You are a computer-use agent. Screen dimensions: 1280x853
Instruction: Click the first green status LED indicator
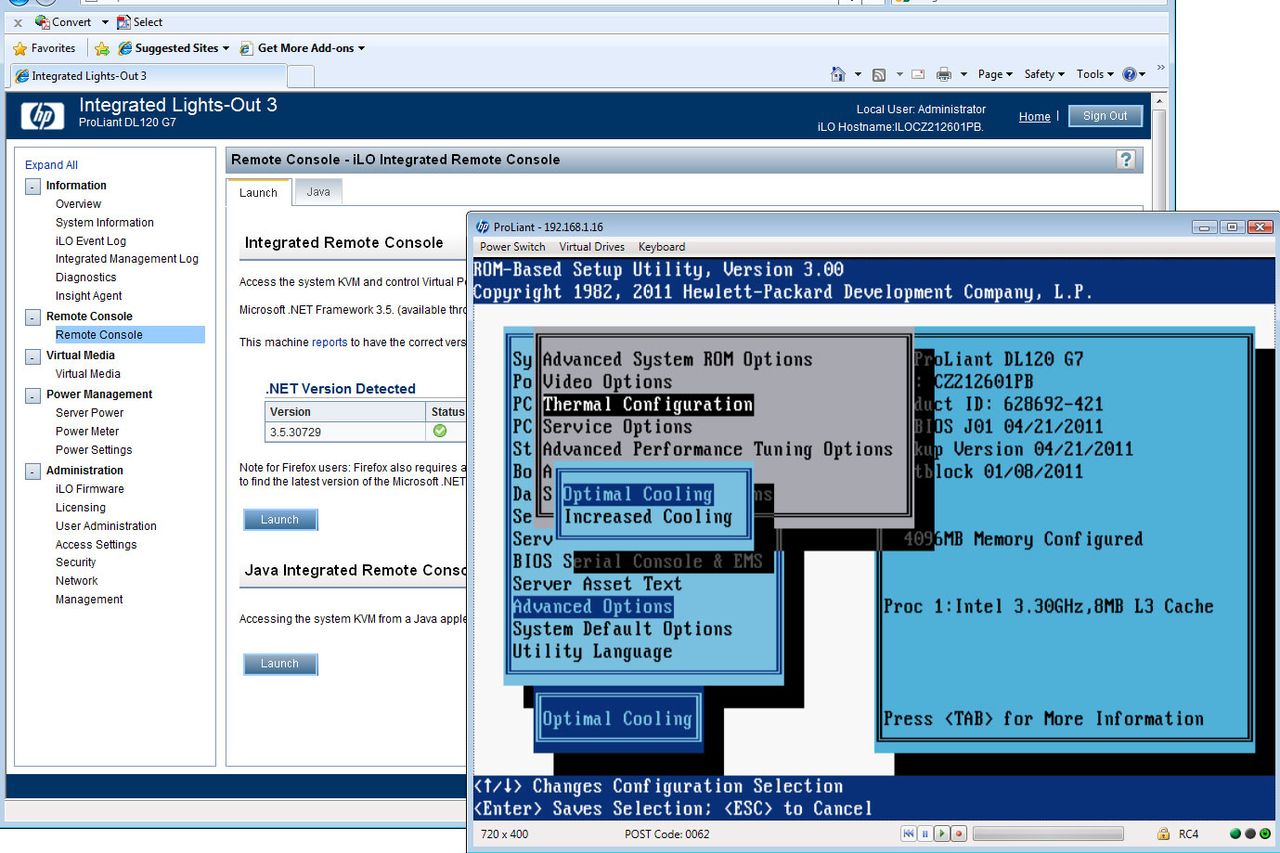1236,833
